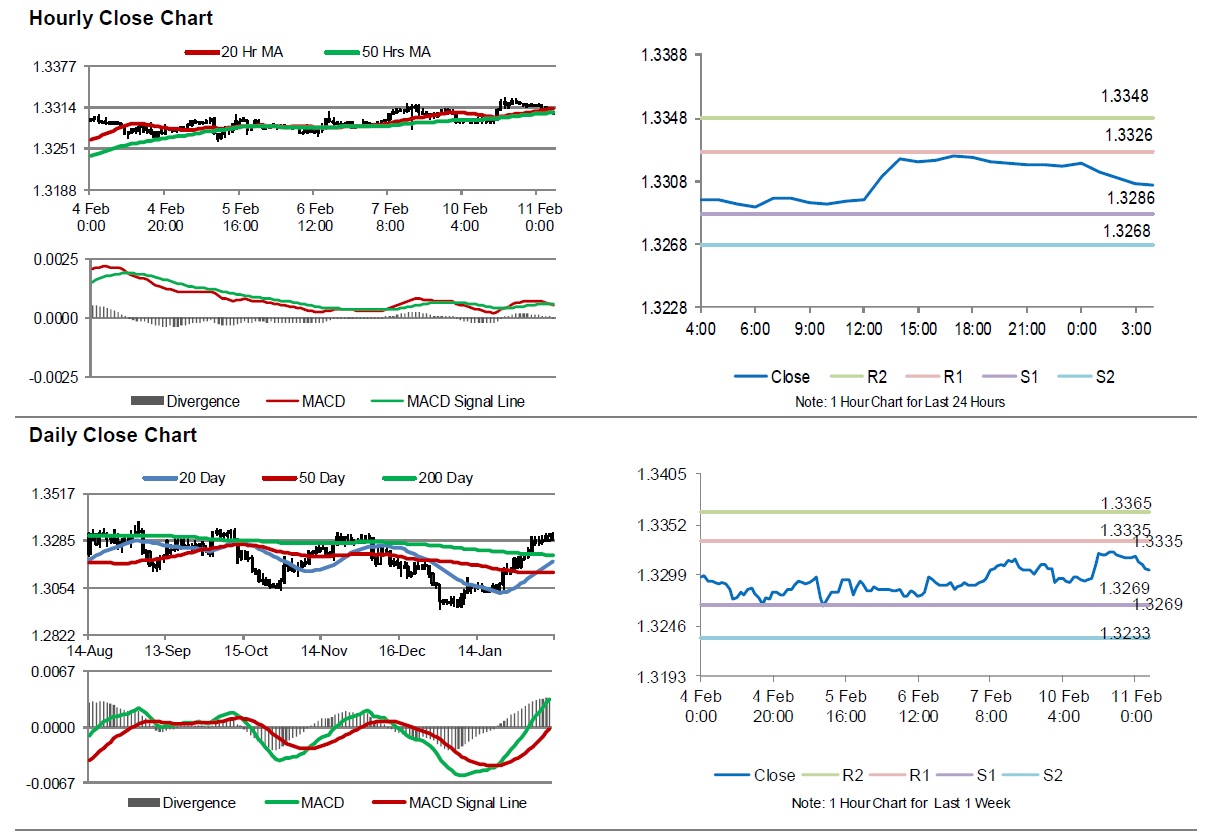The height and width of the screenshot is (834, 1212).
Task: Click the 14-Aug date label
Action: [x=89, y=651]
